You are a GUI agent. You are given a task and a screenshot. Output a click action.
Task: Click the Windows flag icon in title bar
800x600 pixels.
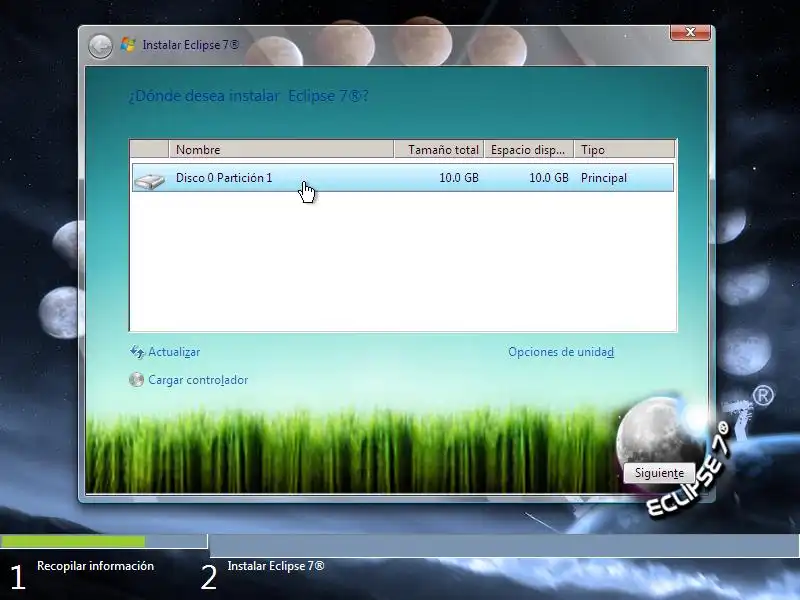[128, 45]
